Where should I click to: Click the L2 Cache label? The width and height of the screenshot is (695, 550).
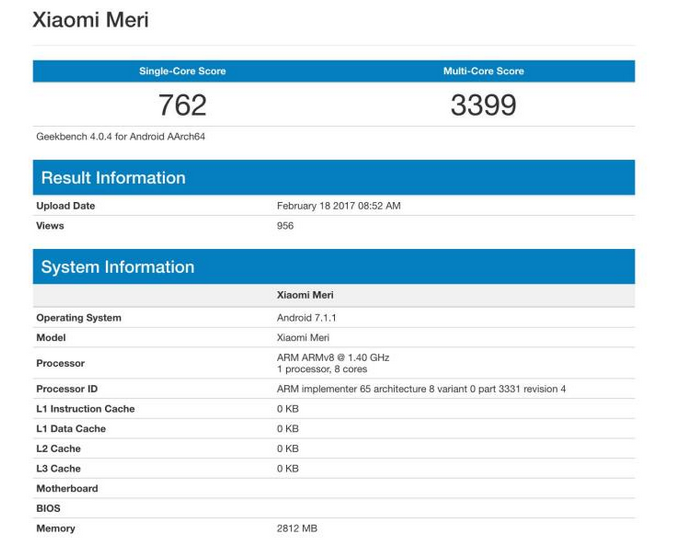point(59,449)
